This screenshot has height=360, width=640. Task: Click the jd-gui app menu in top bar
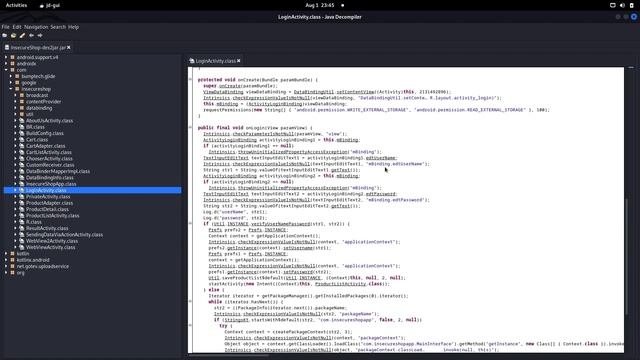tap(50, 5)
